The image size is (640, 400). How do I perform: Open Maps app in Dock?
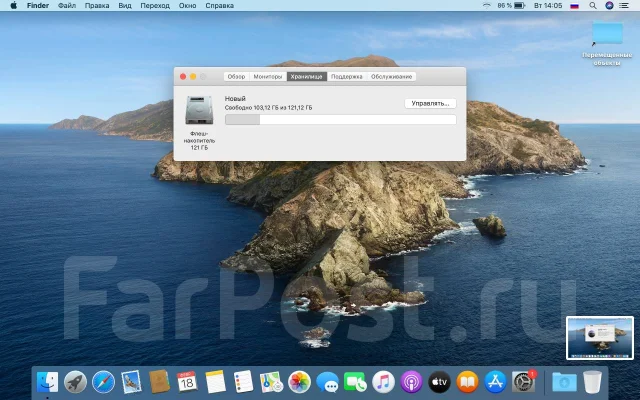271,382
